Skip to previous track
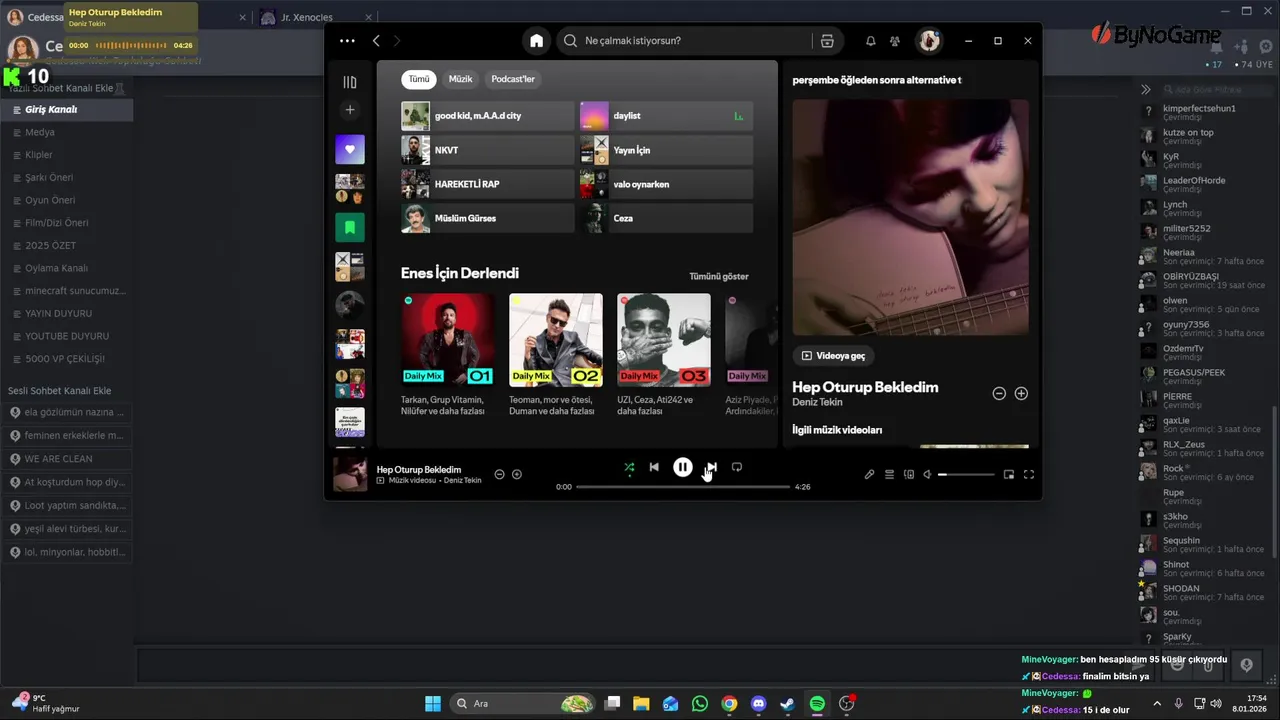This screenshot has height=720, width=1280. (x=654, y=467)
